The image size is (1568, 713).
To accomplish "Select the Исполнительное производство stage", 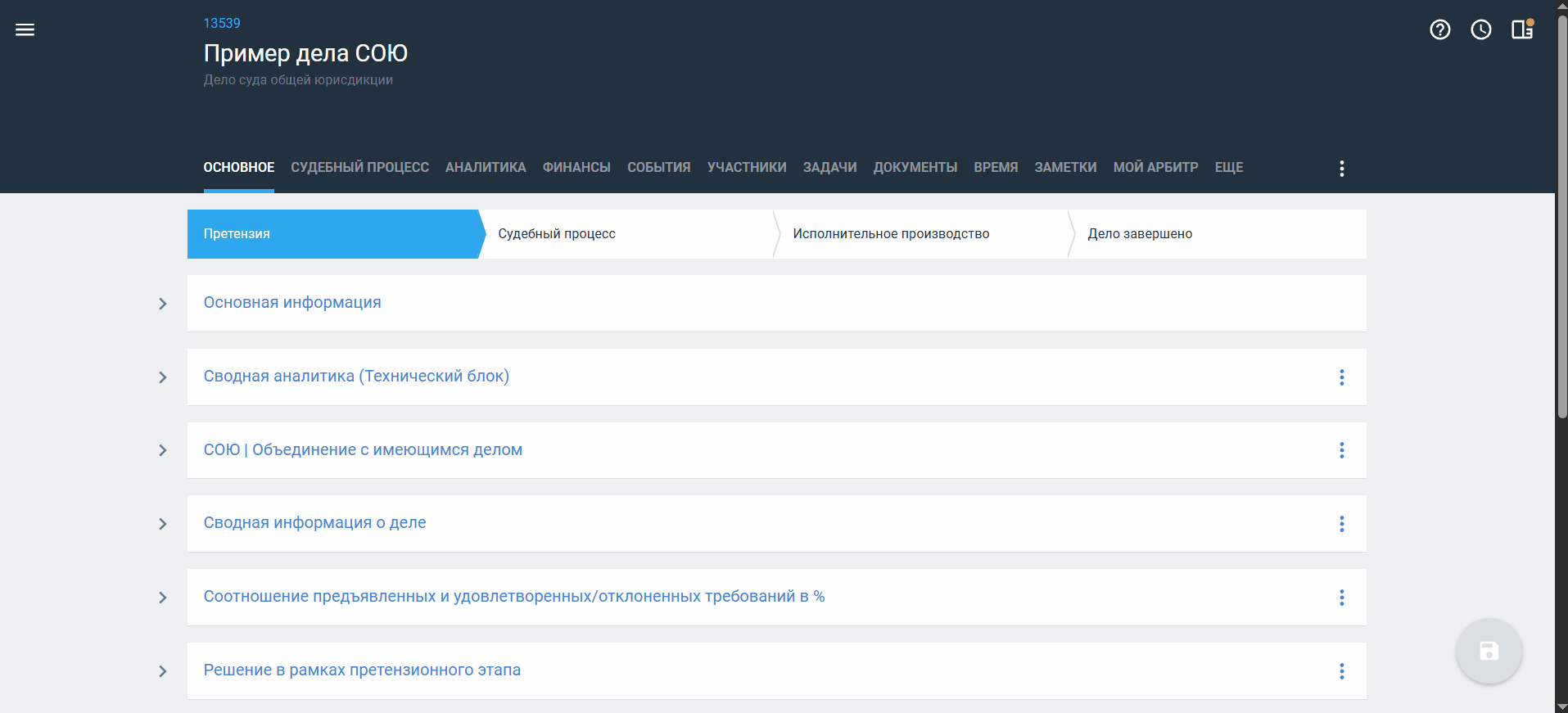I will pos(891,234).
